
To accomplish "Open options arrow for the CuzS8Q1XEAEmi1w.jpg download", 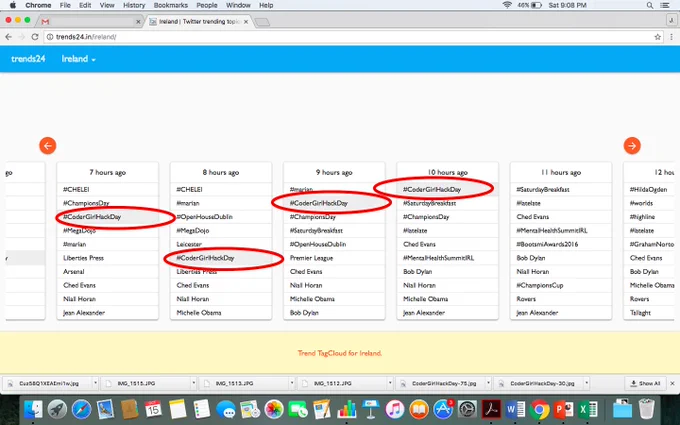I will [95, 383].
